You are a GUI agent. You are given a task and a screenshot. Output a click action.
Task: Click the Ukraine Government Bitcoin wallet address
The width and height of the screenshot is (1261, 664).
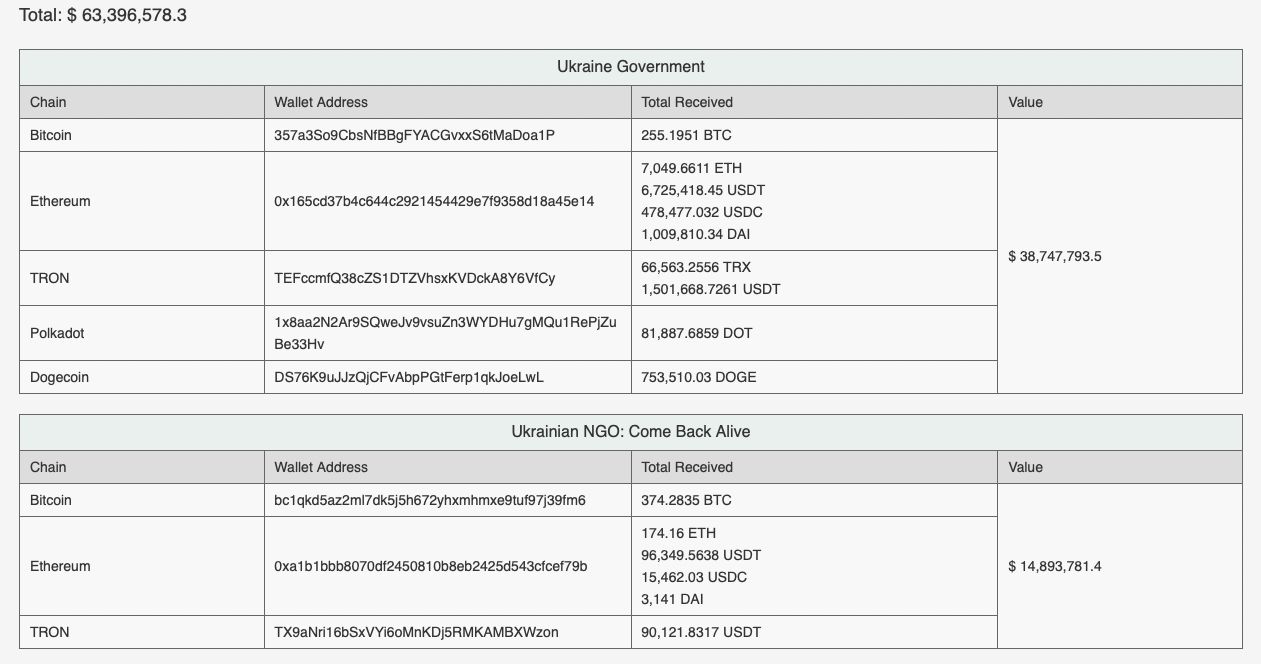point(414,135)
